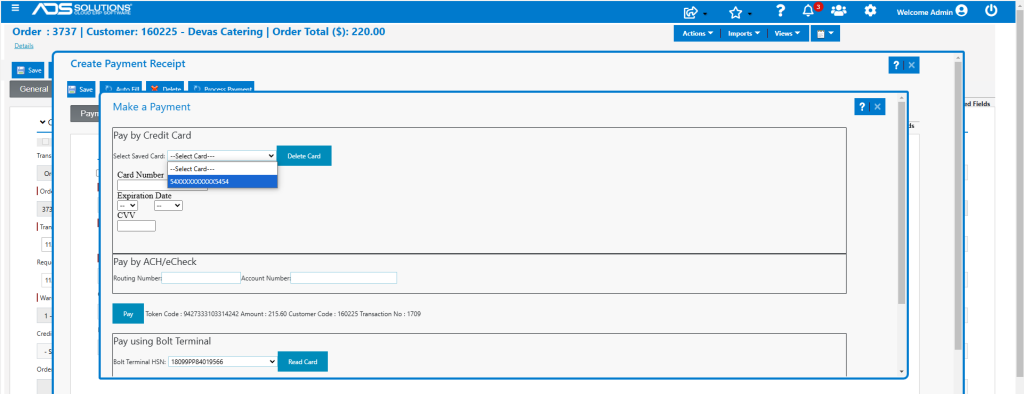Click the Pay using Bolt Terminal heading
1024x394 pixels.
click(x=163, y=341)
